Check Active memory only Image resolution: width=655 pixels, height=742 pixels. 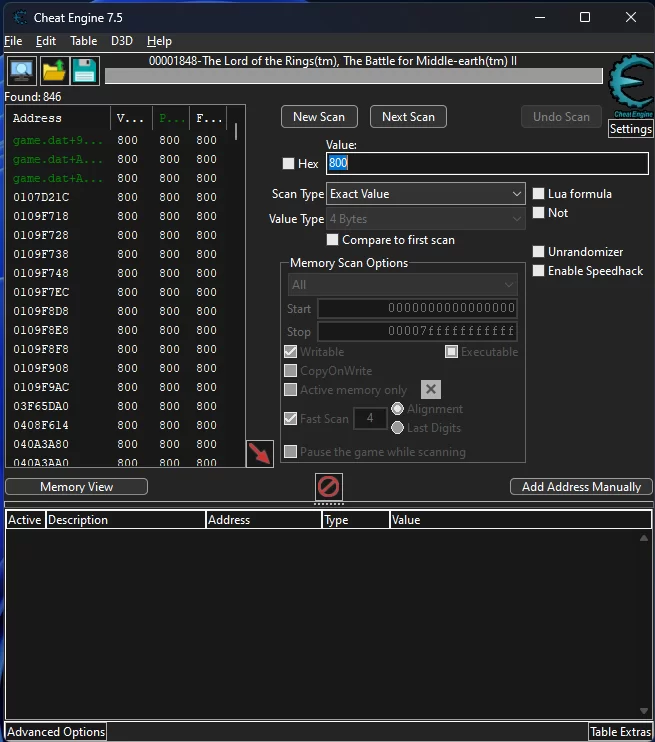pos(290,389)
